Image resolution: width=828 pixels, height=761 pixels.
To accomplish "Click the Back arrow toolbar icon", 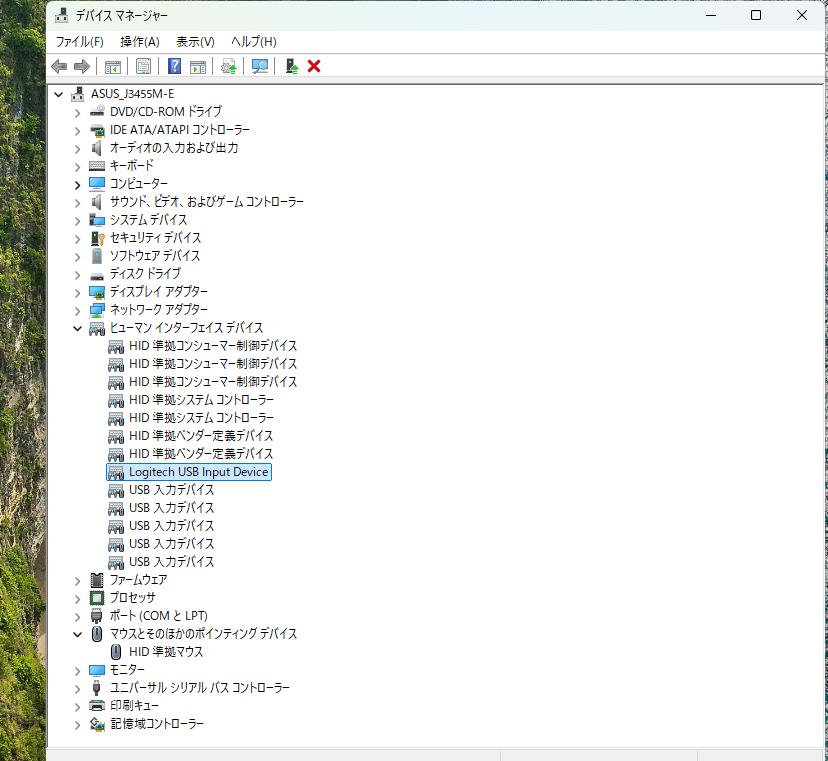I will [x=59, y=67].
